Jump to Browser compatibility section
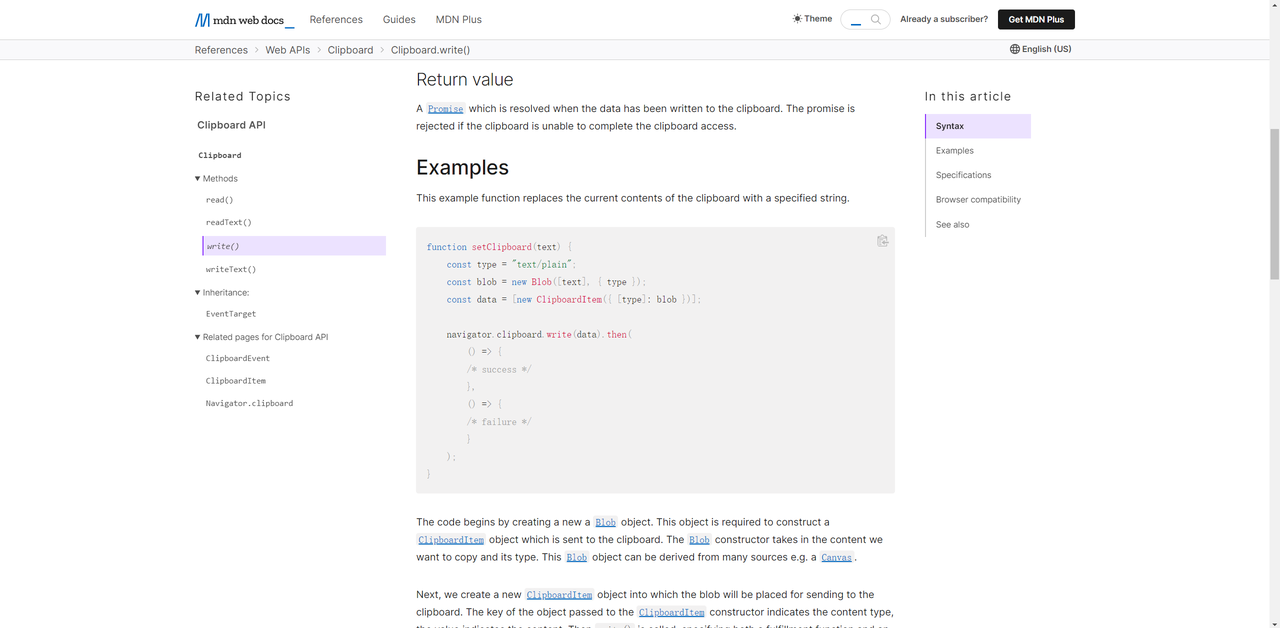 point(978,200)
